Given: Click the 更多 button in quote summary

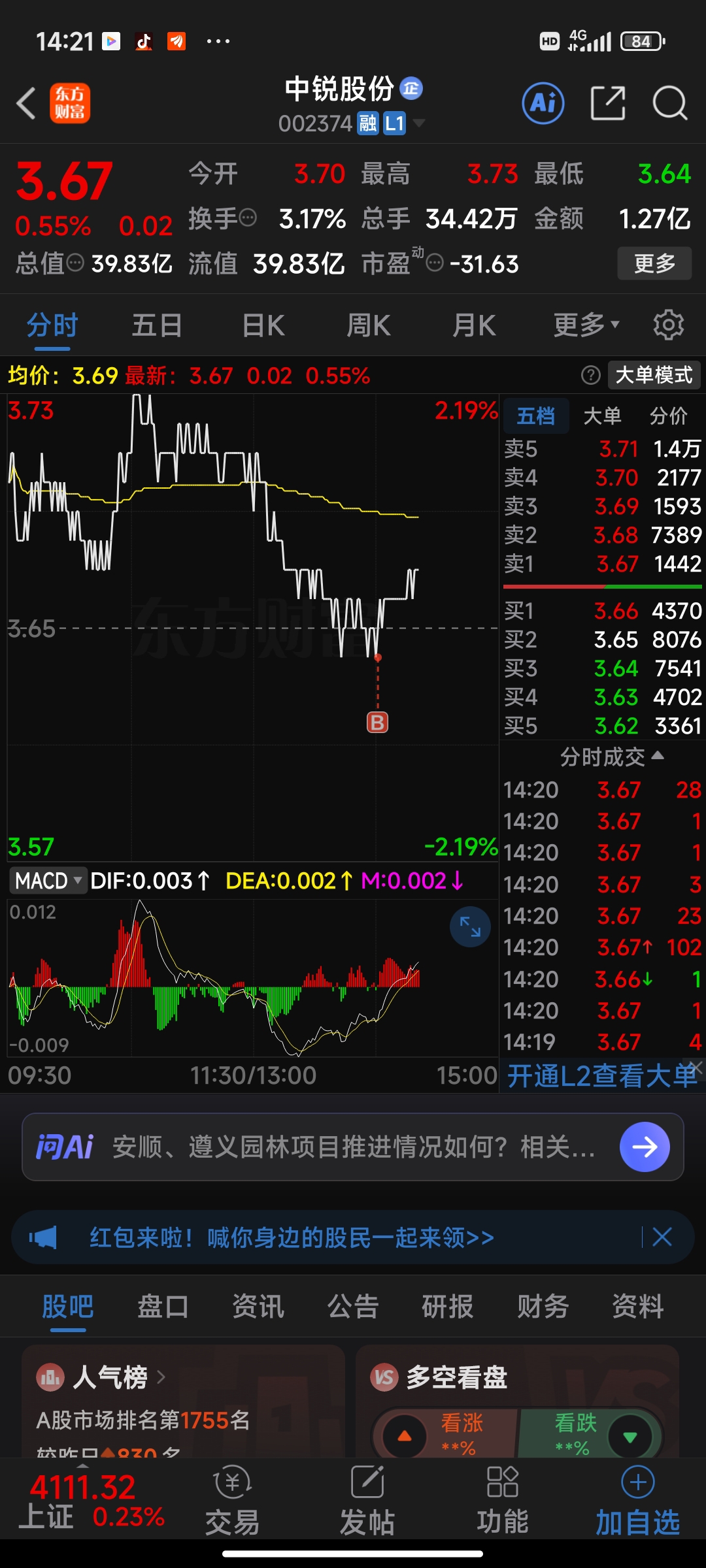Looking at the screenshot, I should click(654, 263).
